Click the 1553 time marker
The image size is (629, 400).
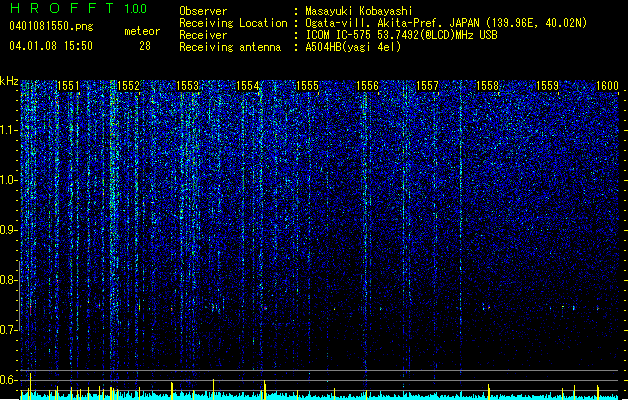coord(188,86)
